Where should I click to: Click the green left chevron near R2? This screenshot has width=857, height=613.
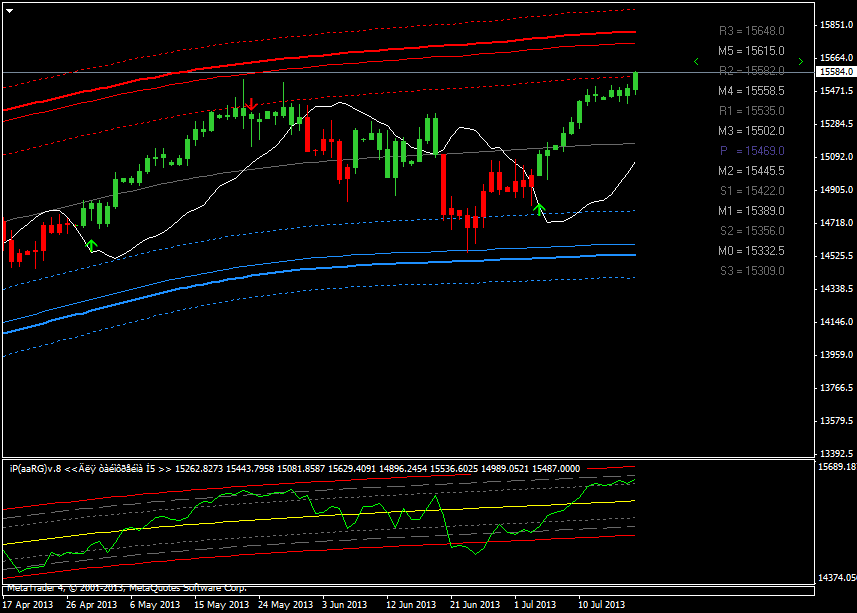pyautogui.click(x=696, y=62)
